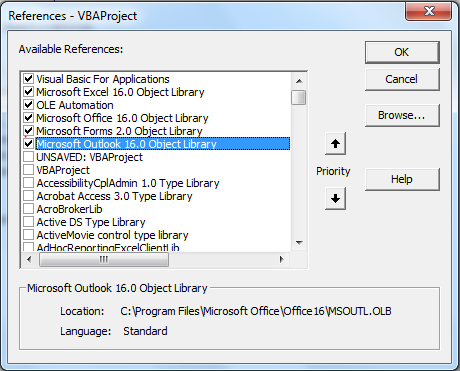The image size is (460, 371).
Task: Click list vertical scrollbar down arrow
Action: tap(299, 242)
